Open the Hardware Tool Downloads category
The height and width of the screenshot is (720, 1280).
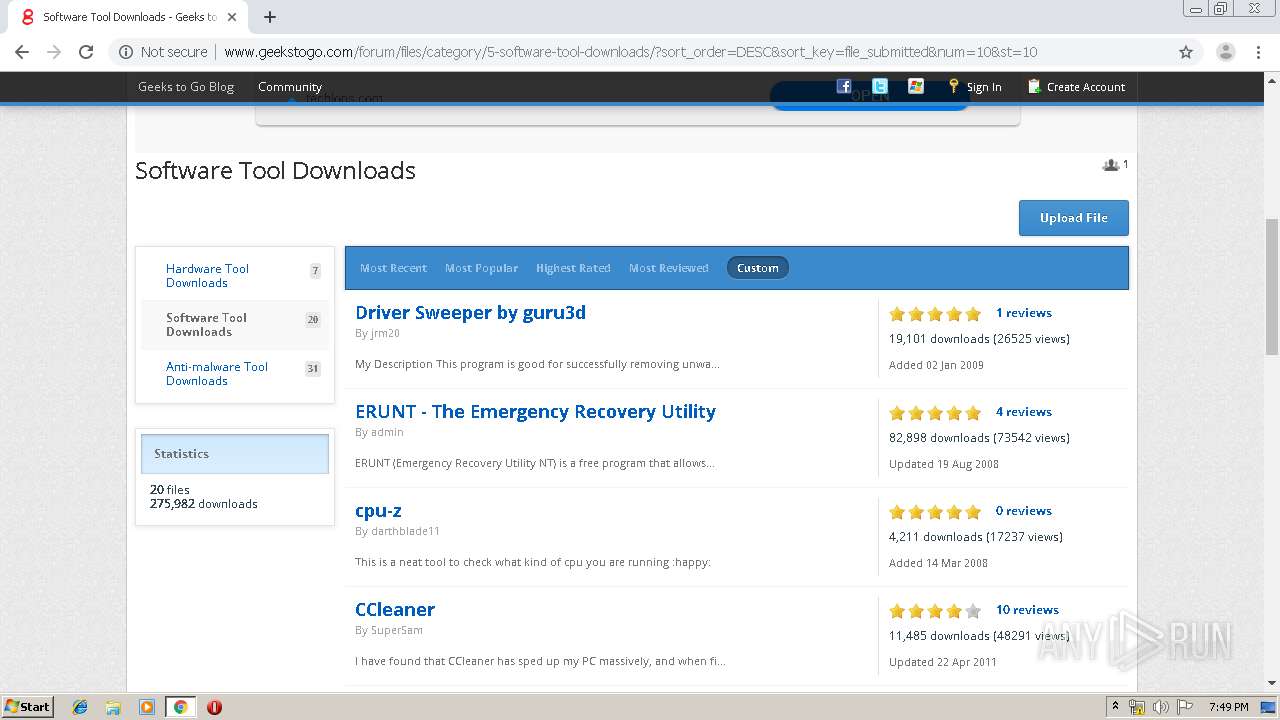pyautogui.click(x=207, y=276)
